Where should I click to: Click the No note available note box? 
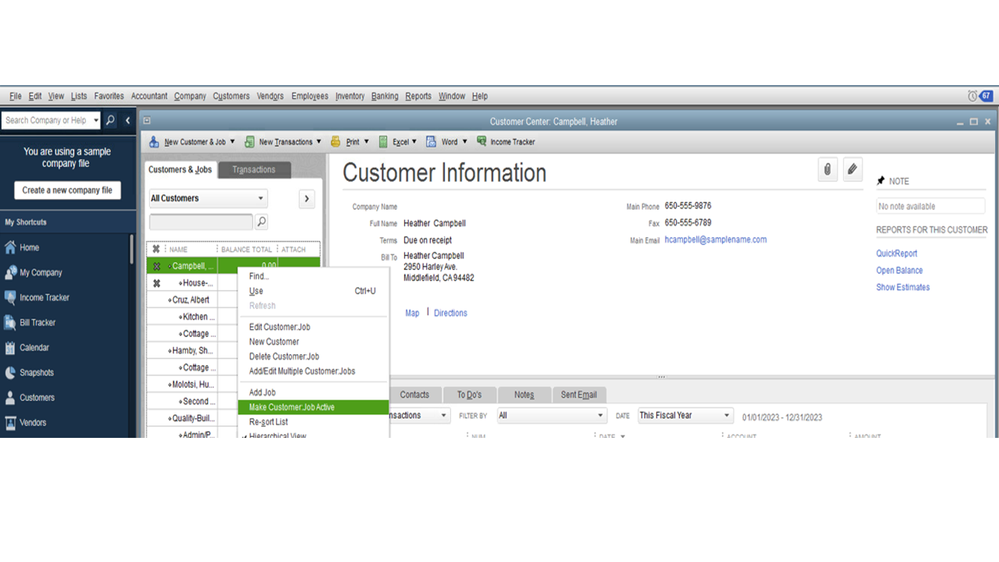coord(930,206)
